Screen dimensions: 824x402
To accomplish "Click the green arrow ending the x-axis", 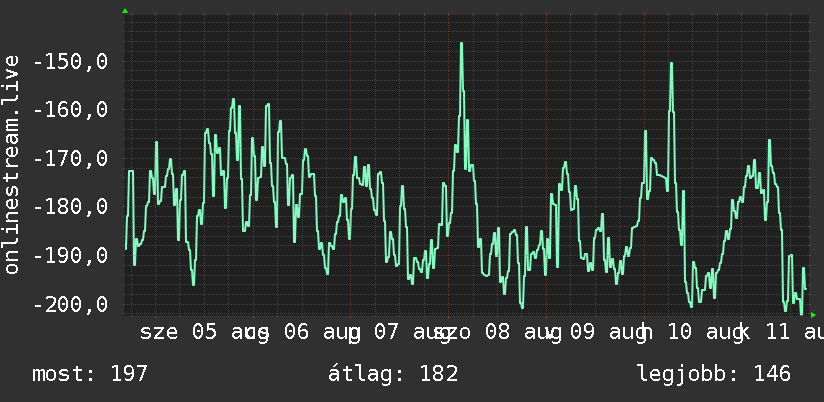I will [813, 315].
